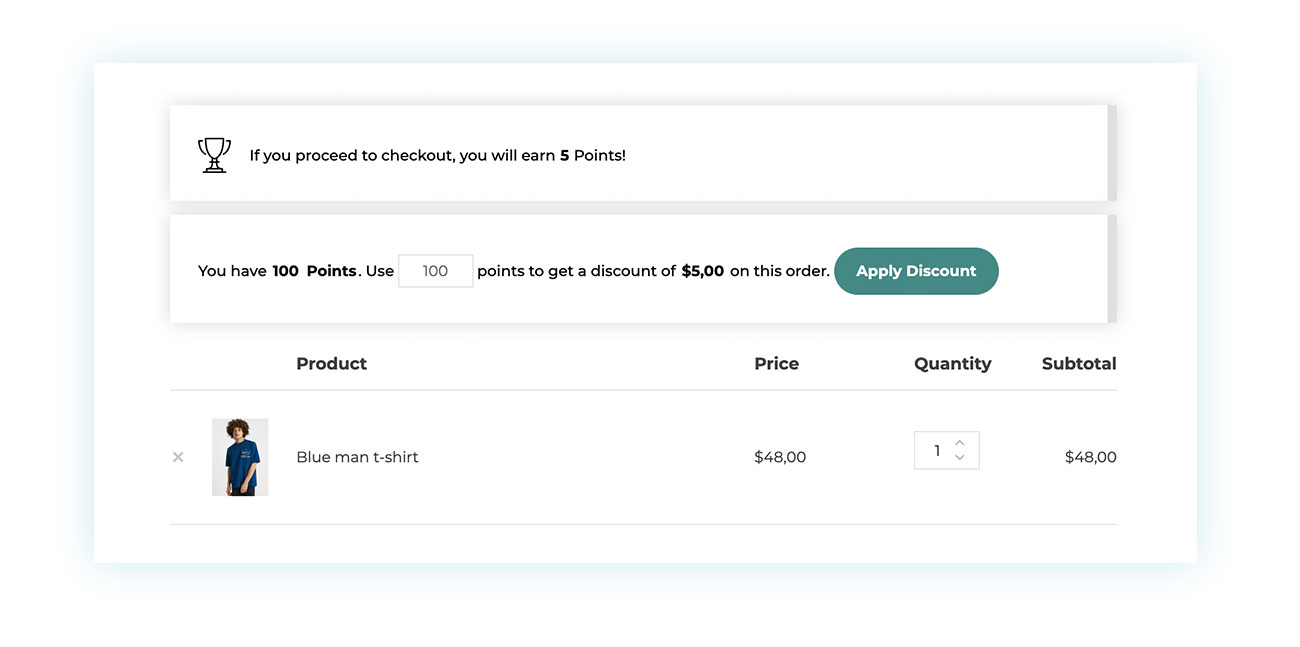
Task: Click the Price column header
Action: tap(776, 364)
